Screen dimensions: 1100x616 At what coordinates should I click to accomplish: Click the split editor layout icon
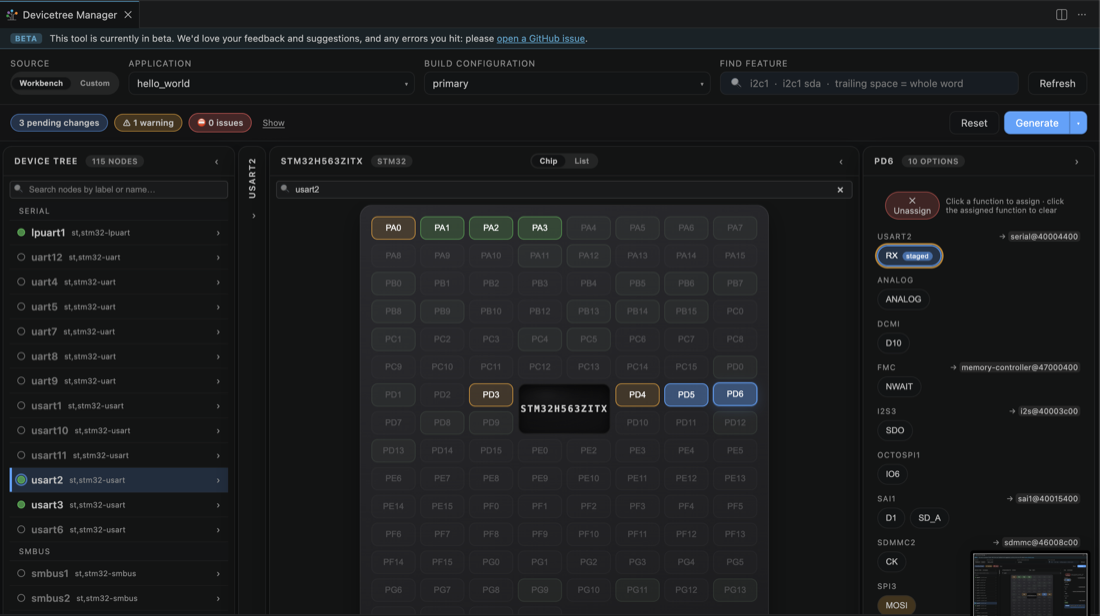pos(1061,15)
